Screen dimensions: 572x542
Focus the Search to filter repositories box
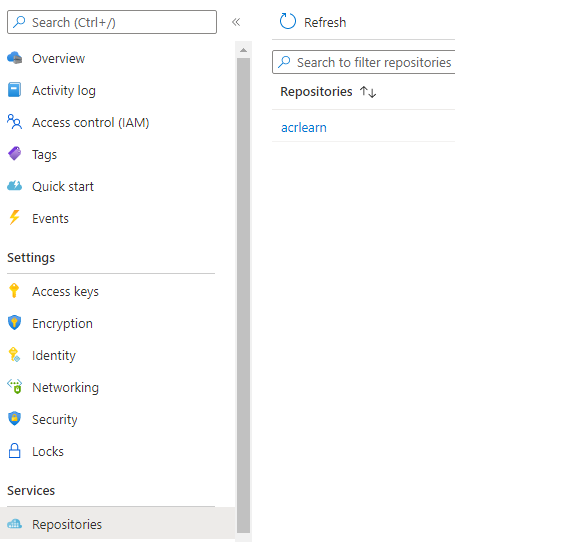pyautogui.click(x=364, y=62)
